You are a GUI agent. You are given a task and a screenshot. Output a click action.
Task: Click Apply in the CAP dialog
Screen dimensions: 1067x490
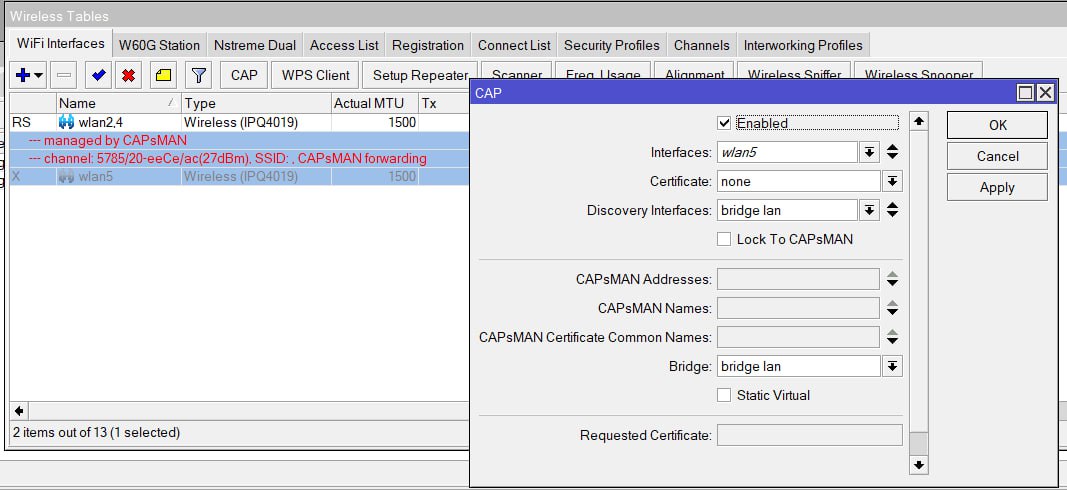coord(998,188)
